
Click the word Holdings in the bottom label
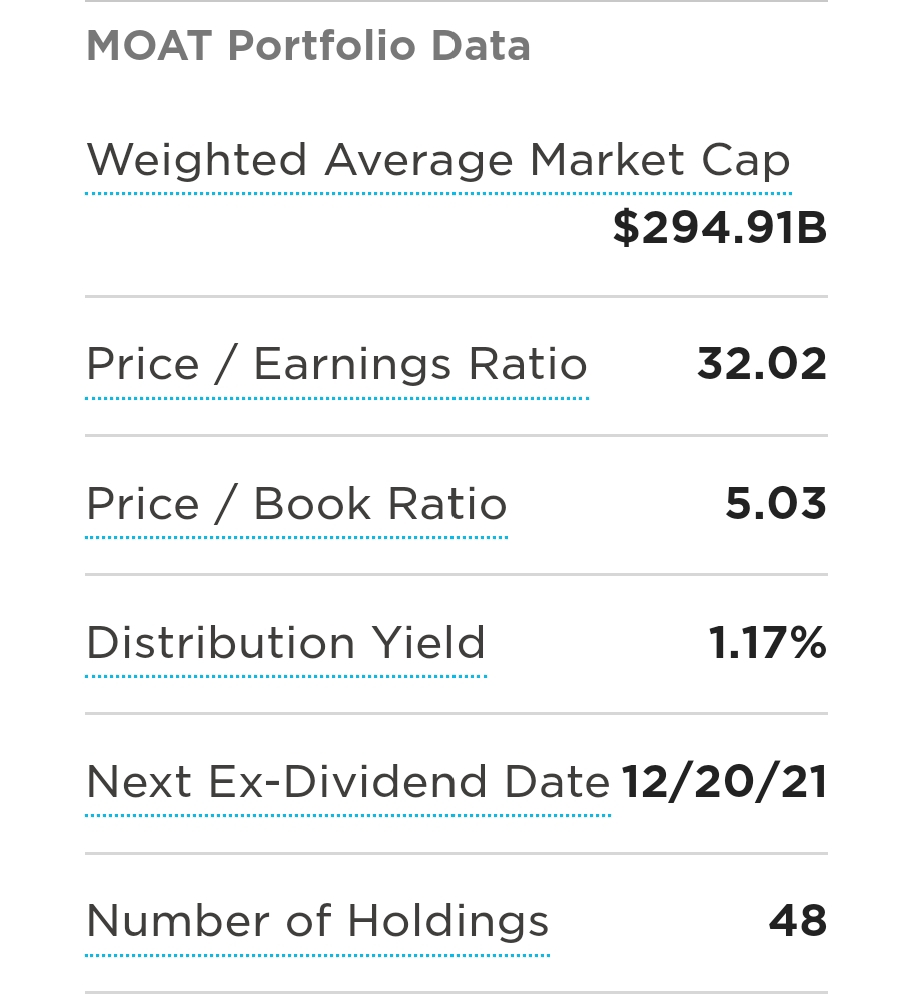click(x=448, y=922)
